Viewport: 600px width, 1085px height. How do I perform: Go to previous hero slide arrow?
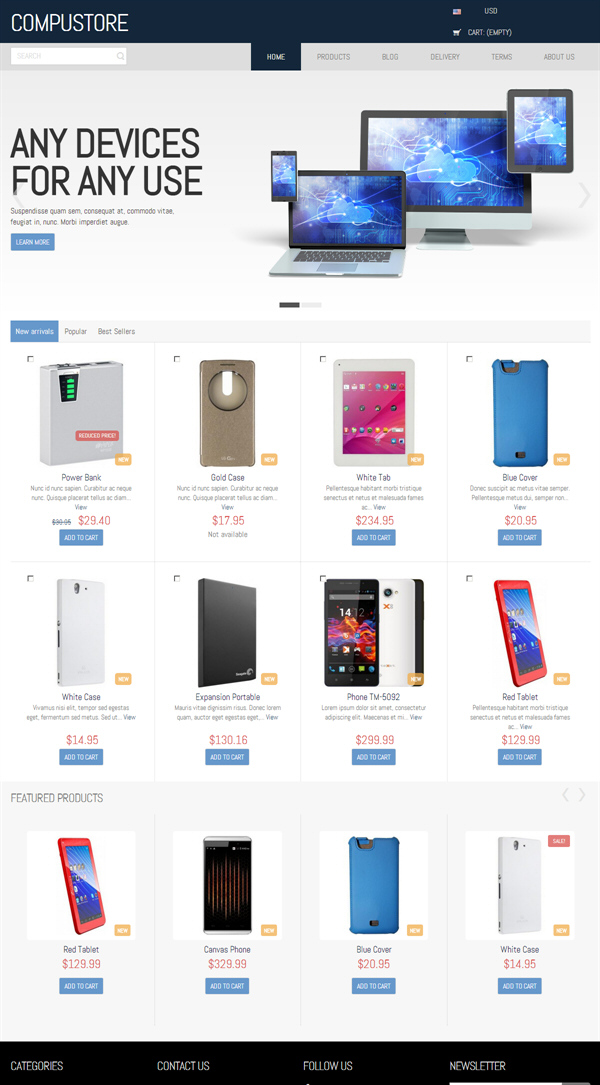point(17,195)
